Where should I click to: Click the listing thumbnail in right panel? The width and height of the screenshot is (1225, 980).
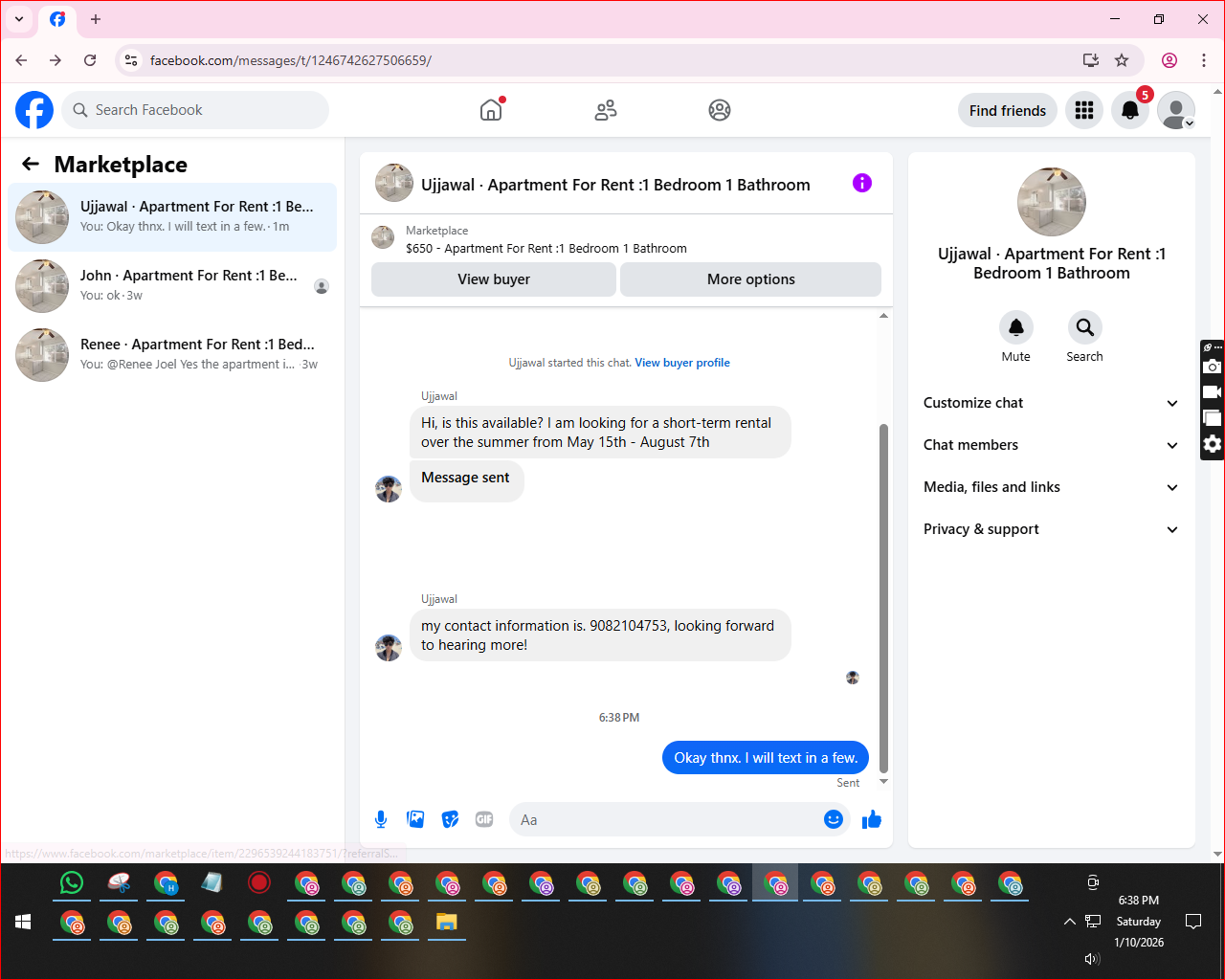click(x=1052, y=202)
